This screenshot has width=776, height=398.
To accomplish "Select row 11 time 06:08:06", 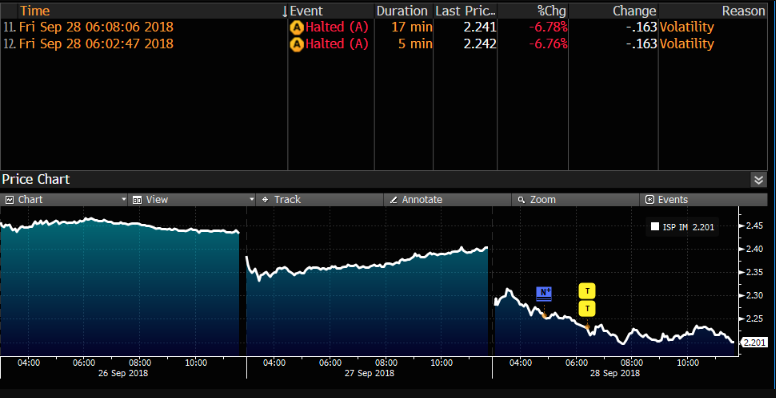I will [96, 27].
